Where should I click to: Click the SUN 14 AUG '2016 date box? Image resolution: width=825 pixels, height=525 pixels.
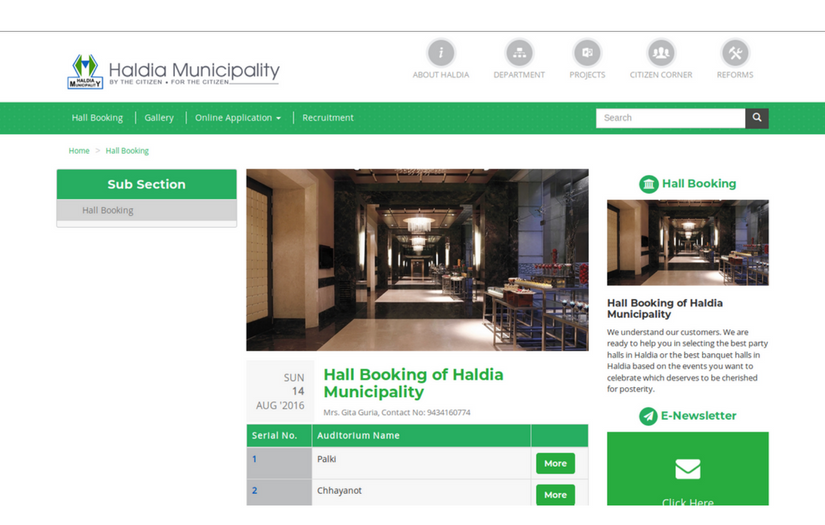tap(280, 391)
